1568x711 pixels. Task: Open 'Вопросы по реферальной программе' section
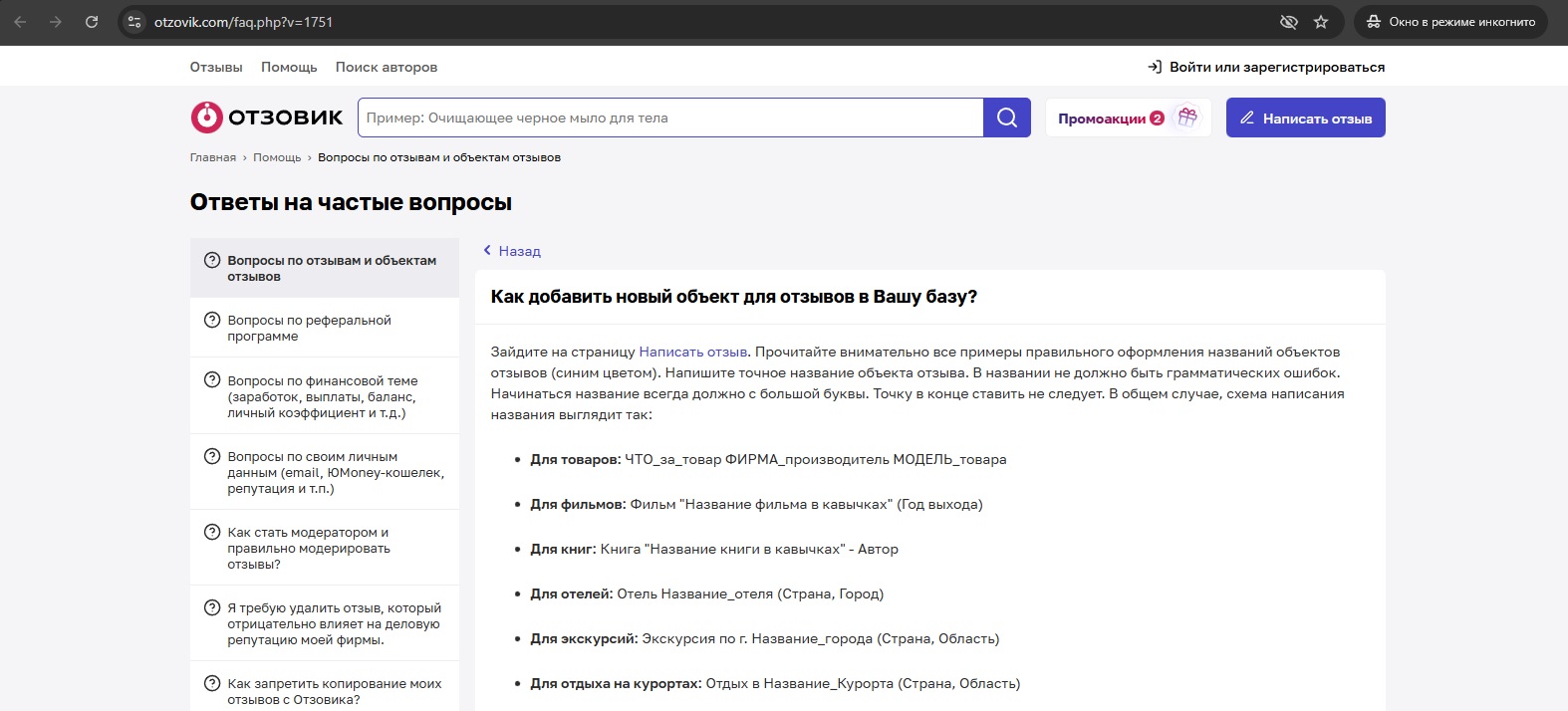coord(309,328)
